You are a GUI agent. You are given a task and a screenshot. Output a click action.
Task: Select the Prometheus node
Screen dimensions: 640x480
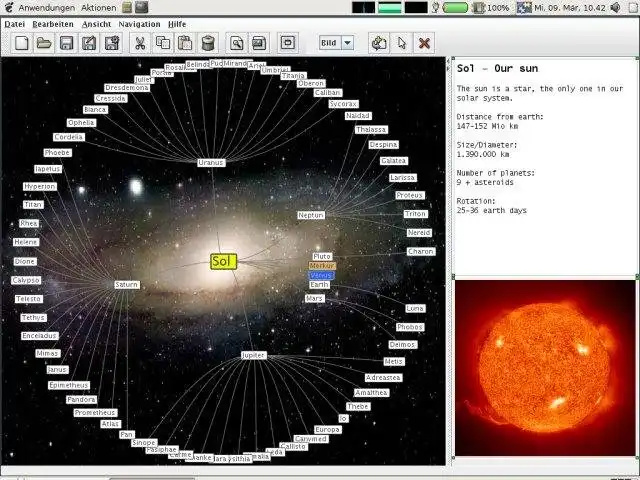point(96,413)
